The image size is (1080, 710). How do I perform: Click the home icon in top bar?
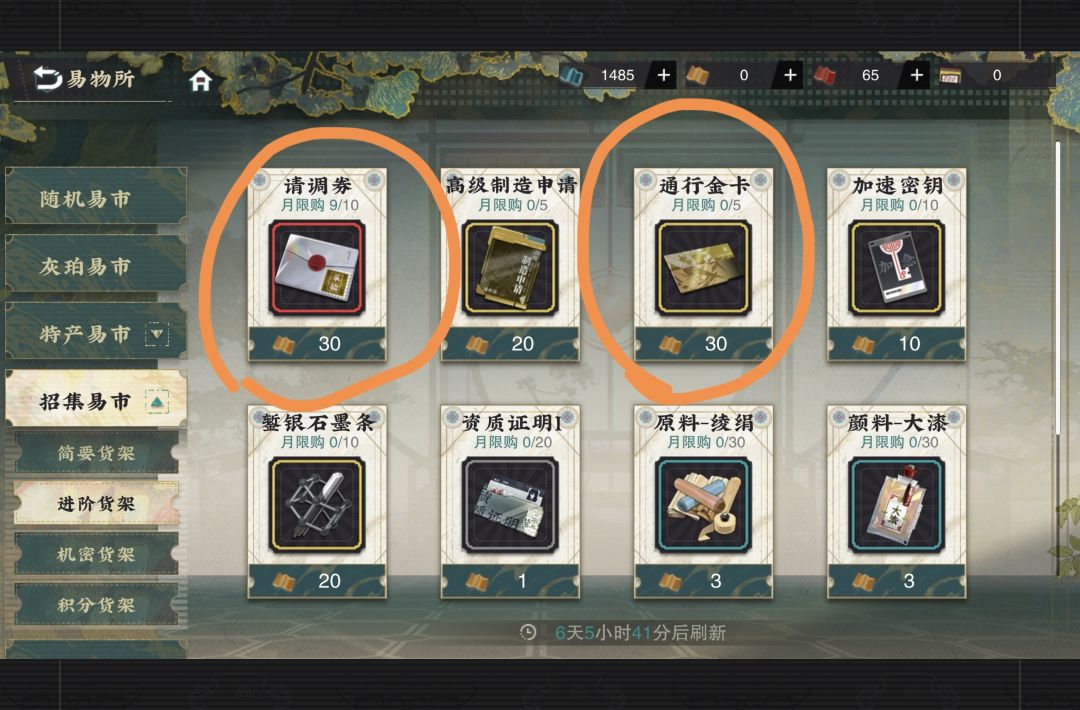(200, 81)
